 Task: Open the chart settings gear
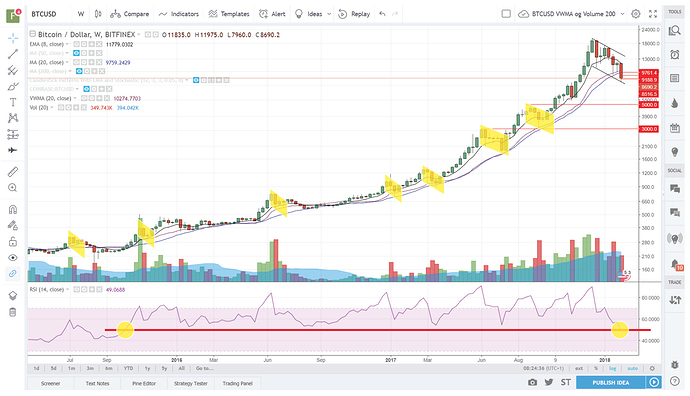pos(635,14)
